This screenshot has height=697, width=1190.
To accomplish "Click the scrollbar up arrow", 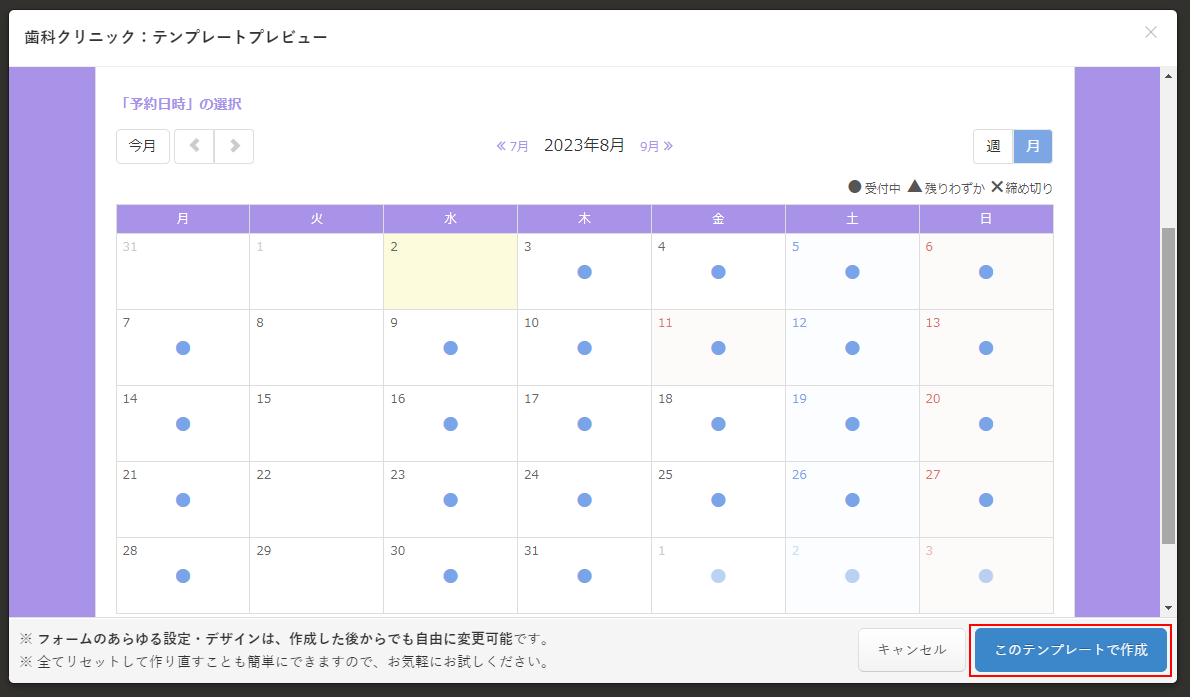I will point(1168,77).
